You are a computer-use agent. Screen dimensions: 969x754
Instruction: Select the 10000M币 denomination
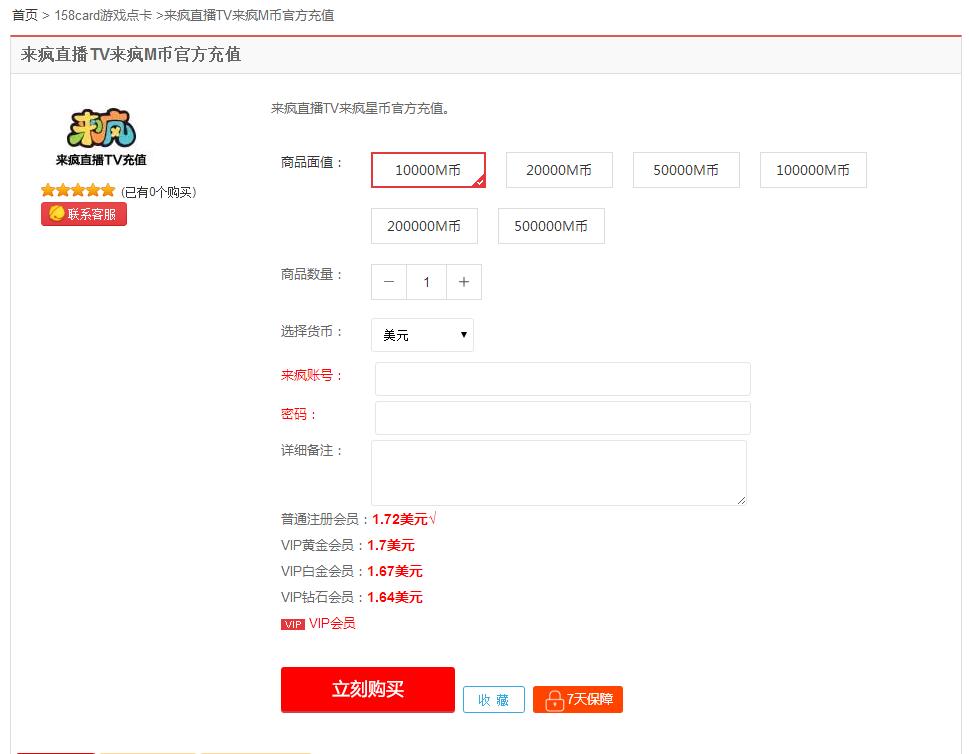[x=428, y=170]
